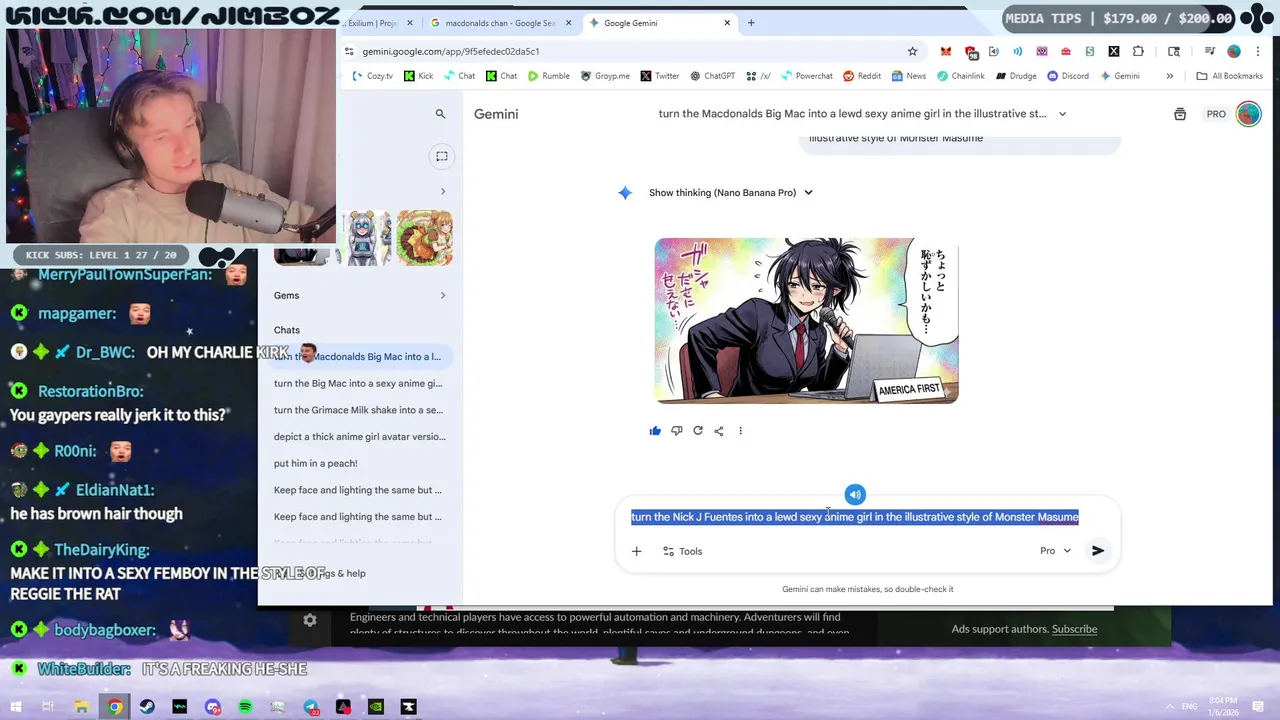
Task: Expand the Gems section arrow
Action: (443, 295)
